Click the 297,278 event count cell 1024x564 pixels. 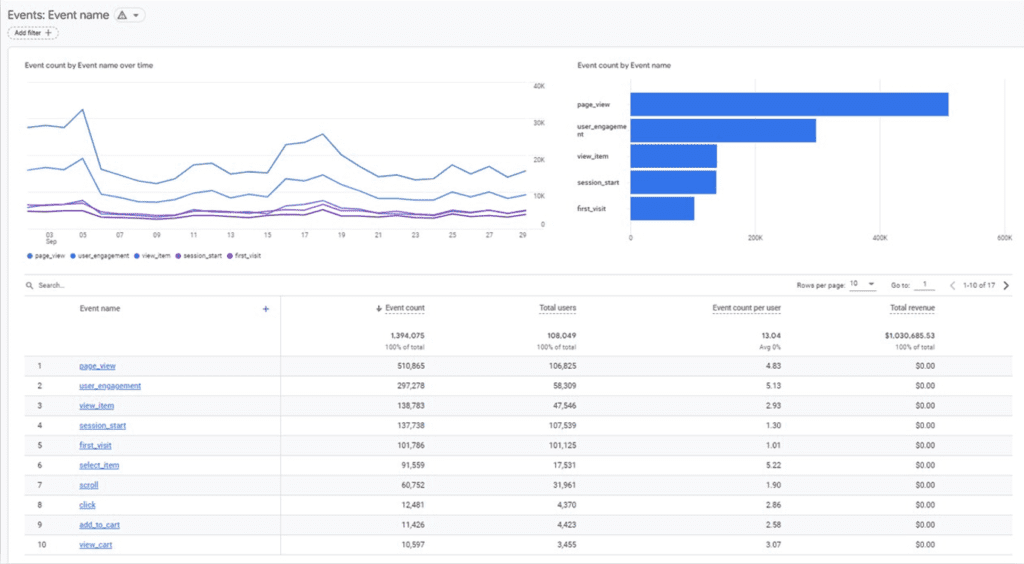pyautogui.click(x=411, y=386)
